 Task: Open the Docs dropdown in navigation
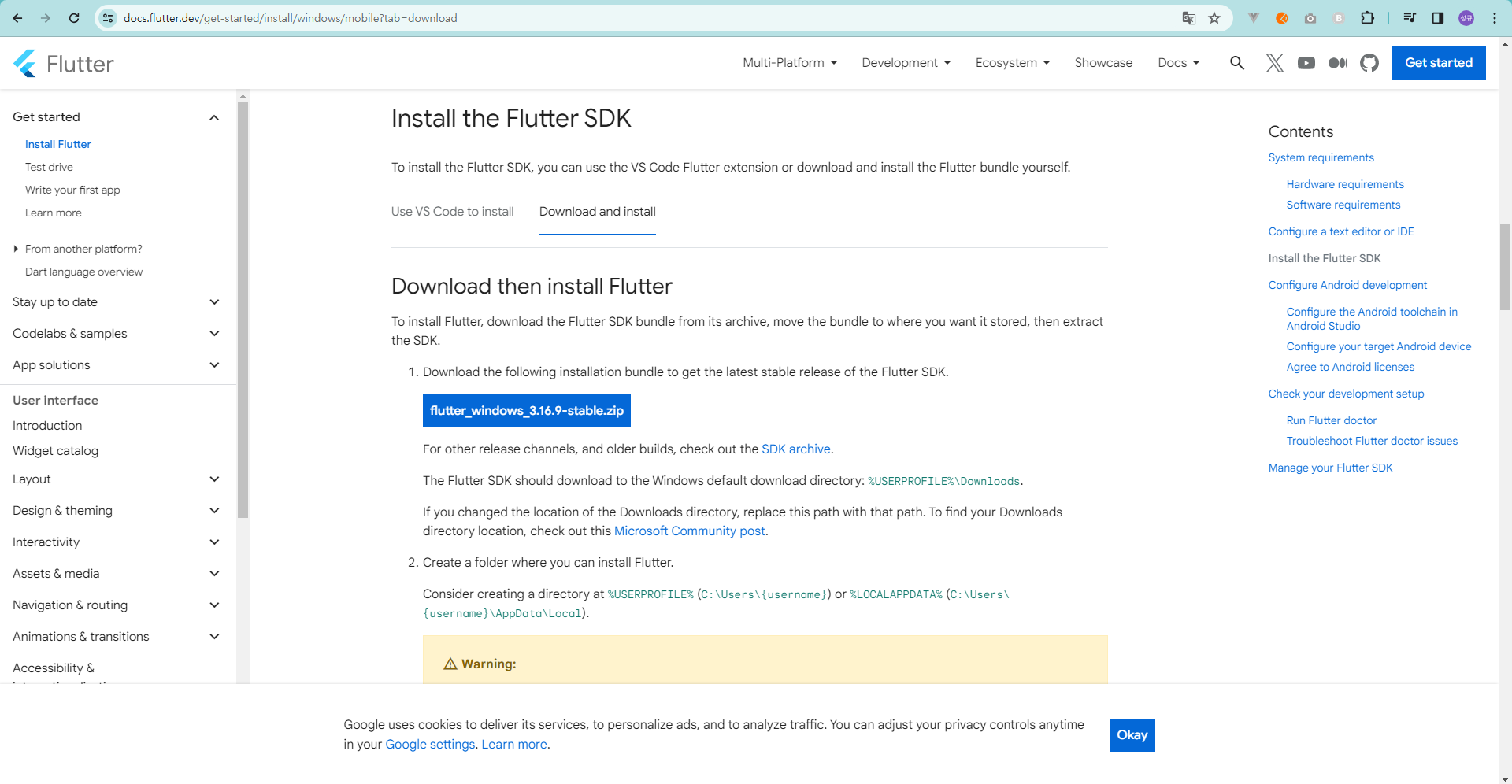pos(1178,63)
